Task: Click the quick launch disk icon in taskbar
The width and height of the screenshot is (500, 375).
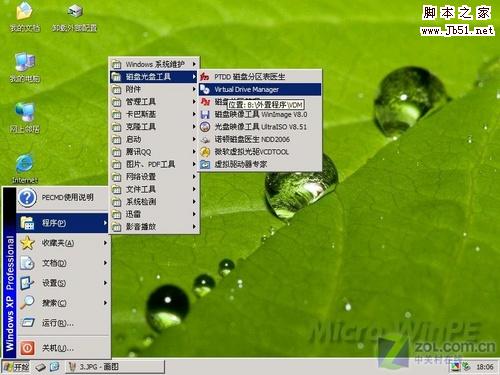Action: pos(40,367)
